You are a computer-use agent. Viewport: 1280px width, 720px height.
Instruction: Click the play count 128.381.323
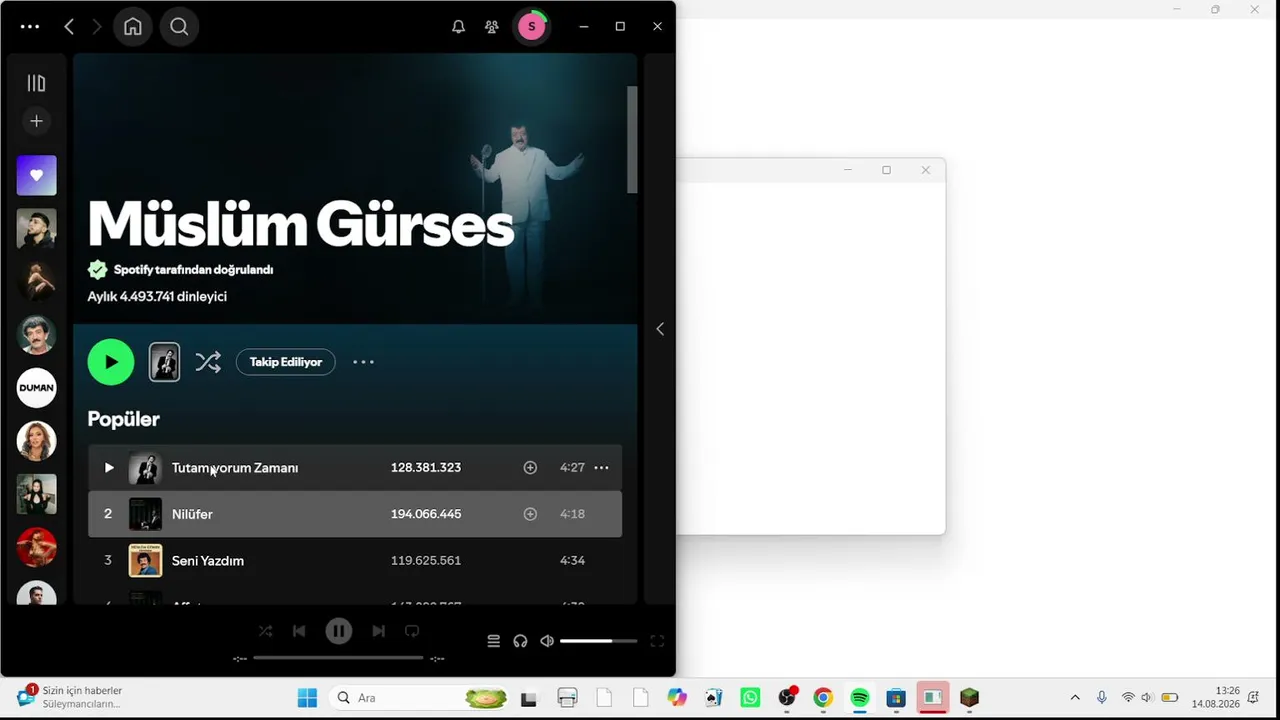click(x=426, y=468)
